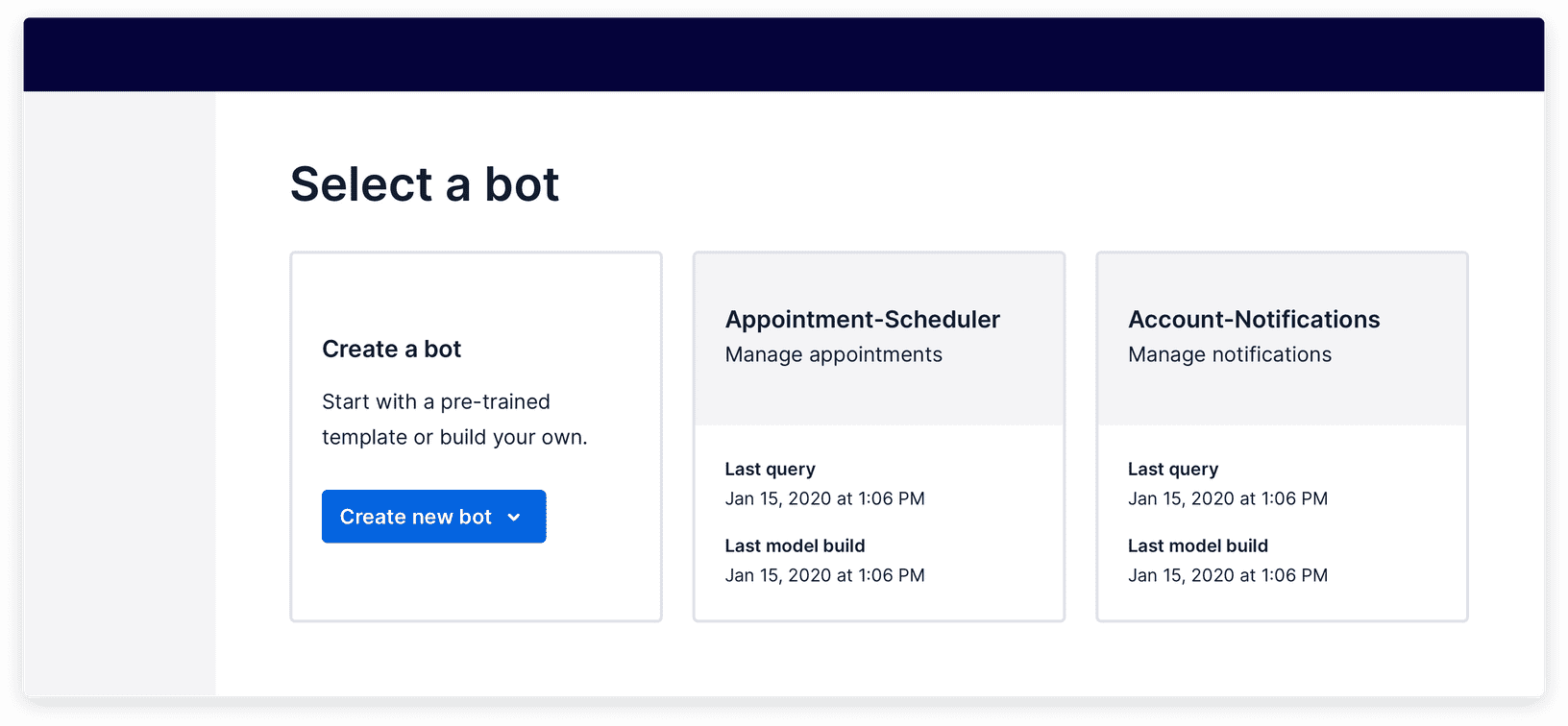Screen dimensions: 1568x726
Task: Select the Manage notifications subtitle
Action: click(x=1229, y=355)
